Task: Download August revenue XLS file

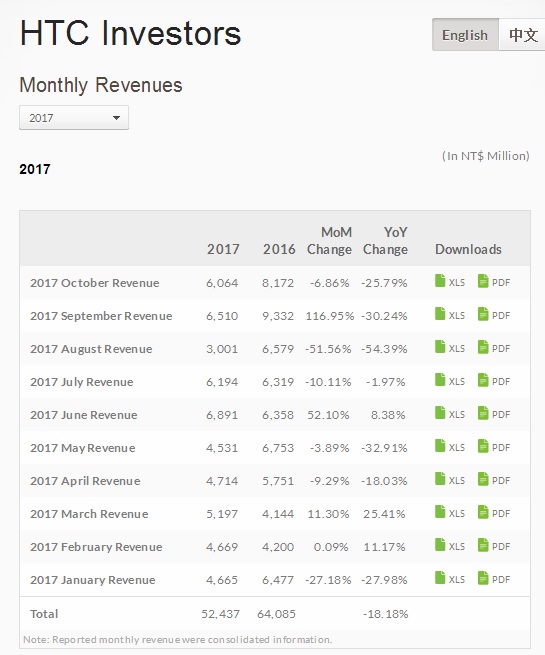Action: tap(450, 348)
